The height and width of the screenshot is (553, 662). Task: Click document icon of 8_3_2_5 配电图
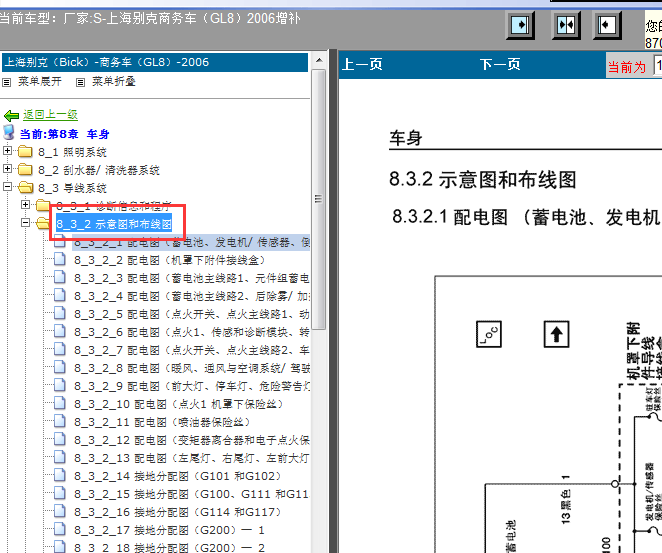click(60, 313)
